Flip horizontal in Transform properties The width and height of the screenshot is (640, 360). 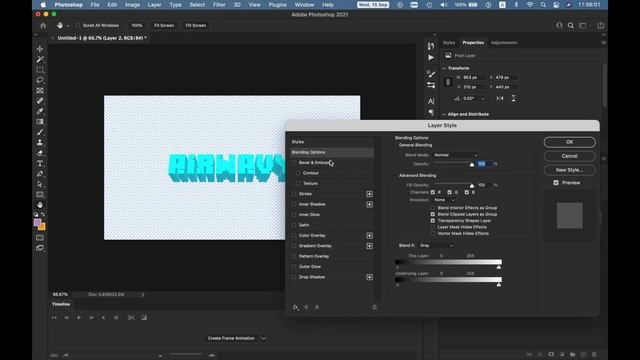tap(500, 98)
